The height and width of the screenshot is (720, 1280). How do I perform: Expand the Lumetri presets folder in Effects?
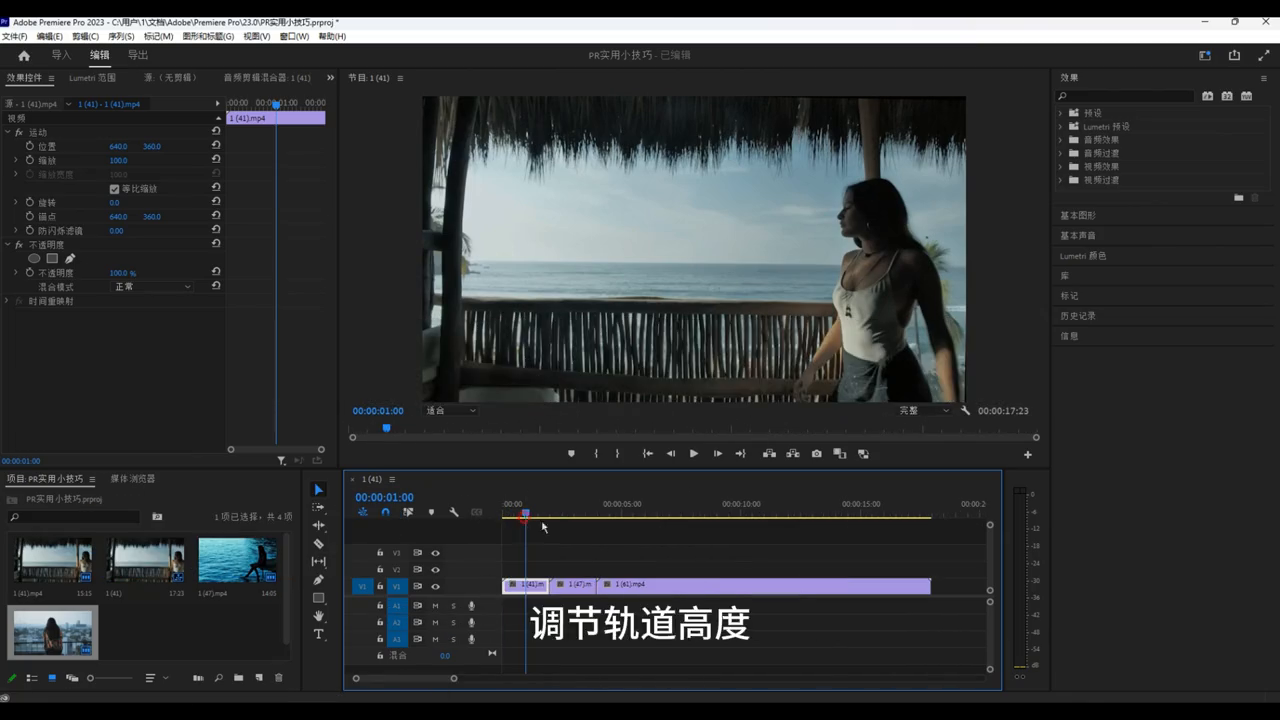click(1061, 127)
